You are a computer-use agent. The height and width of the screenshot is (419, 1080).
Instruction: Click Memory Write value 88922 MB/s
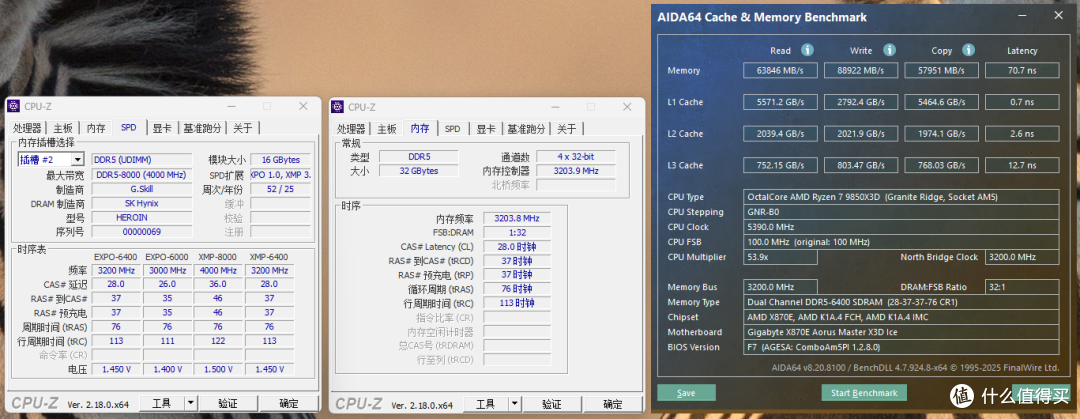pos(861,70)
